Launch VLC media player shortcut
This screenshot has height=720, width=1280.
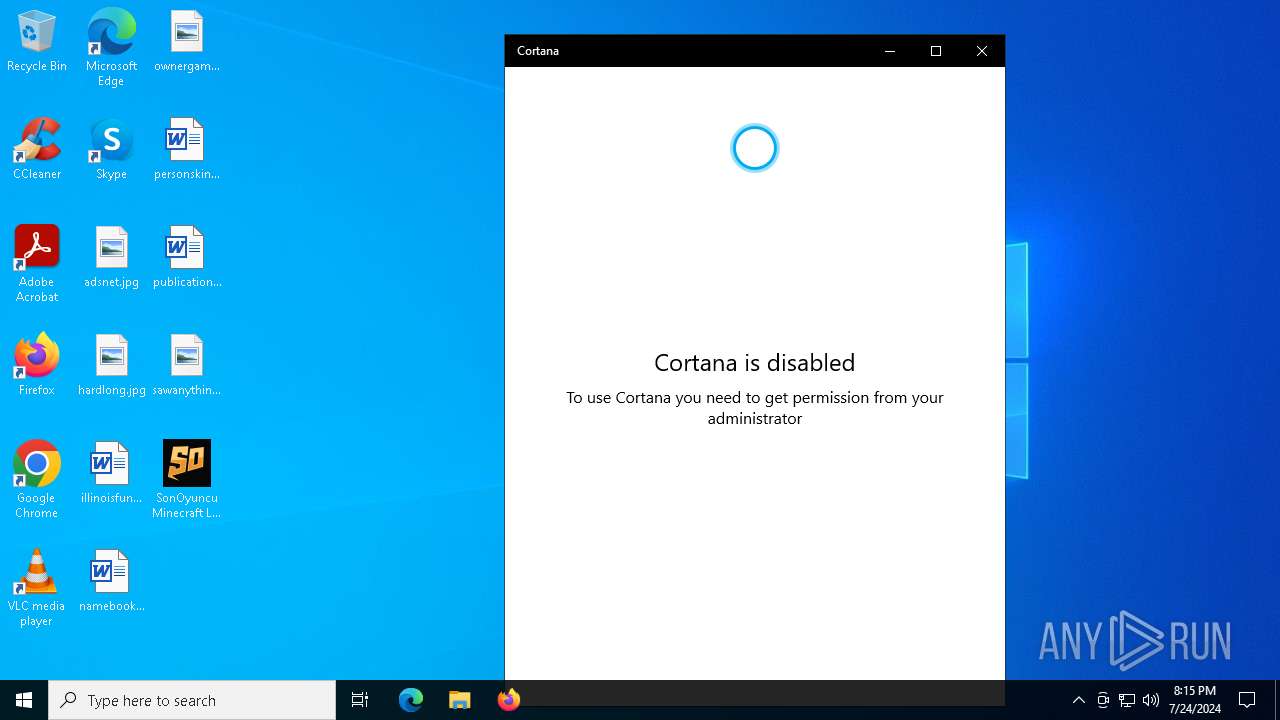pos(37,588)
